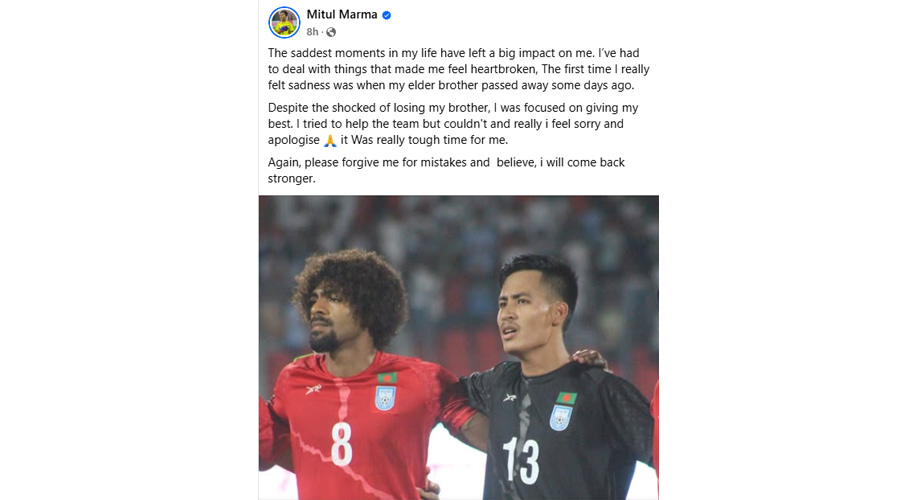Screen dimensions: 900x500
Task: Click the number 13 on black jersey
Action: click(x=521, y=461)
